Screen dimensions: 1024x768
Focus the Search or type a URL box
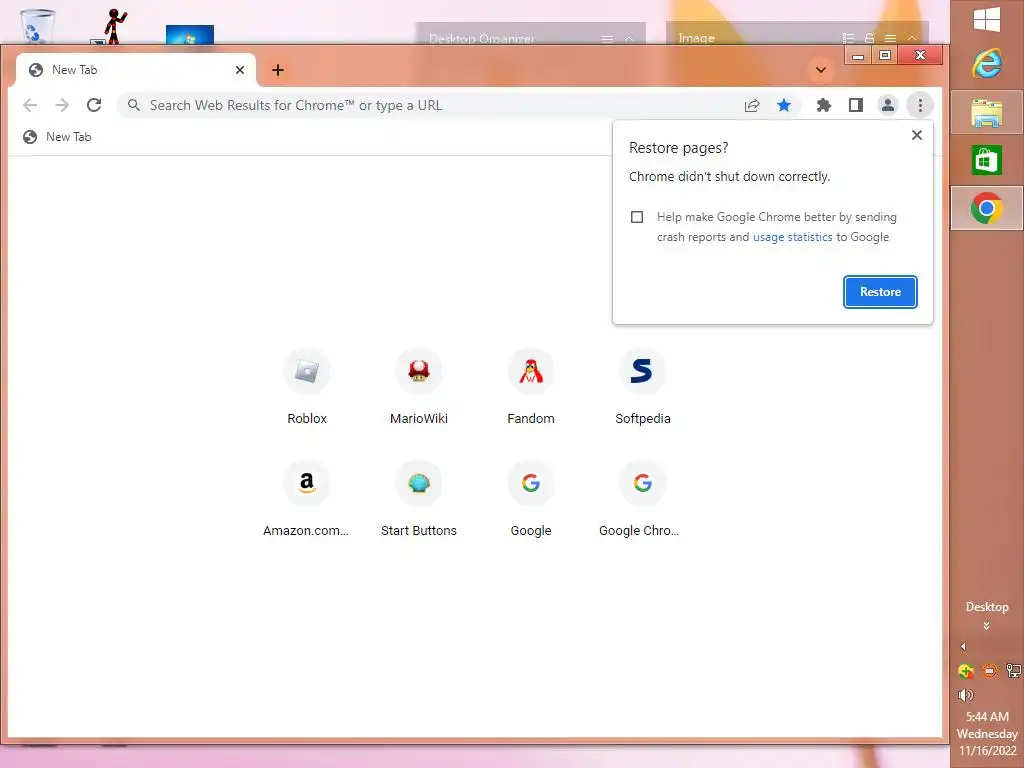tap(431, 105)
